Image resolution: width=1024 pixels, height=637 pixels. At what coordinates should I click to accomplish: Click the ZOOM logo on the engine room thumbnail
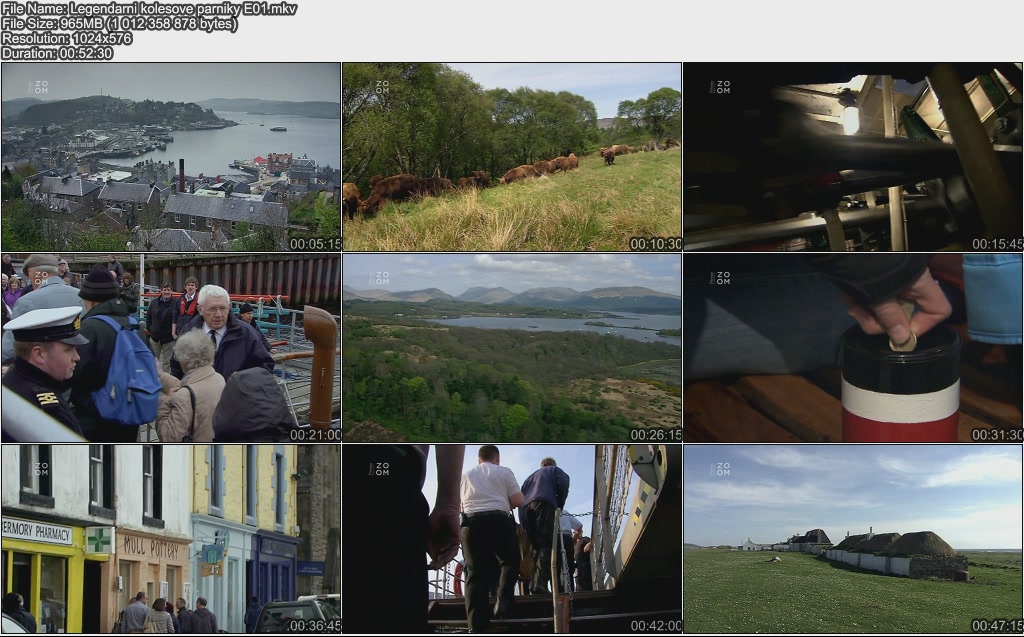pos(720,87)
